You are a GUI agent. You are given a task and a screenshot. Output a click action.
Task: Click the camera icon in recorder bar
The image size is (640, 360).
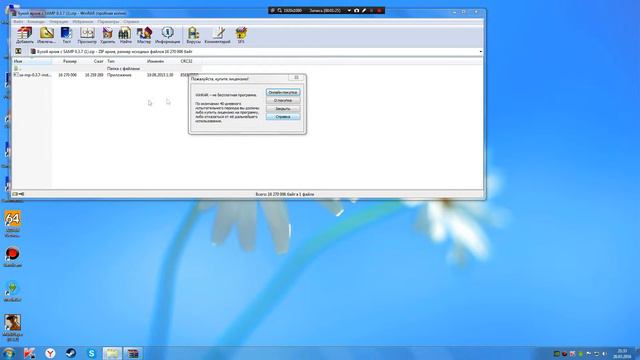pos(356,11)
